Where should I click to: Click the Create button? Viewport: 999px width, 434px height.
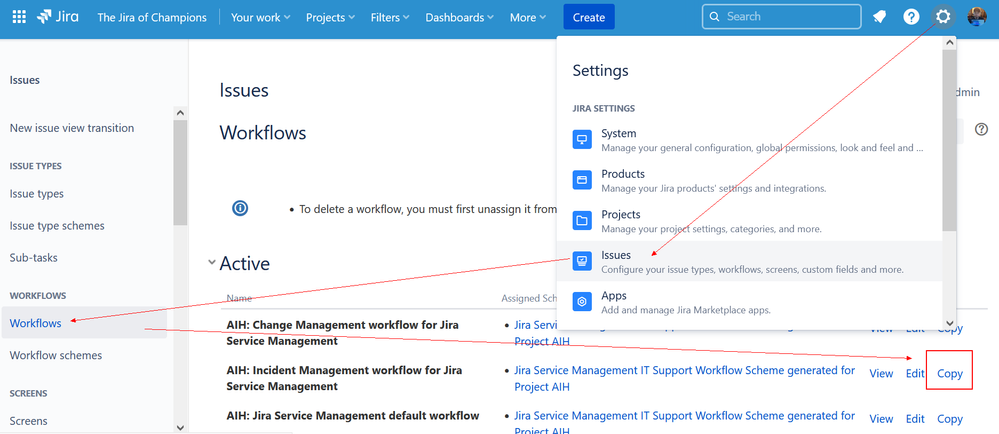click(x=589, y=17)
